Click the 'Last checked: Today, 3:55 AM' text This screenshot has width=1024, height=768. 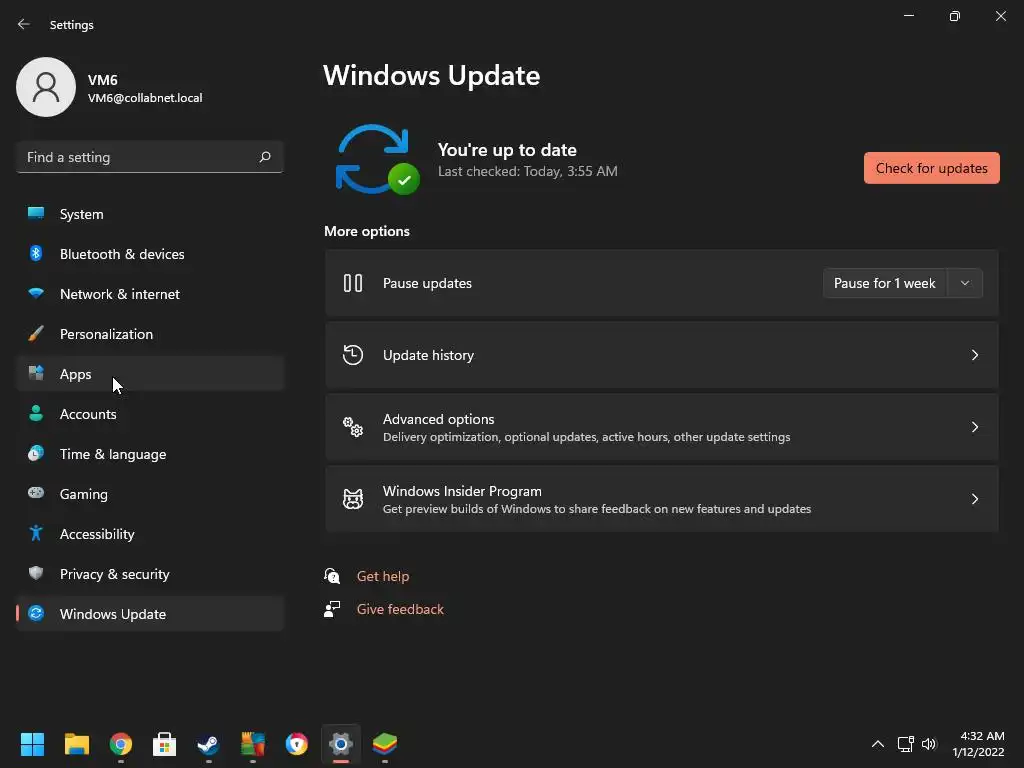[x=528, y=171]
